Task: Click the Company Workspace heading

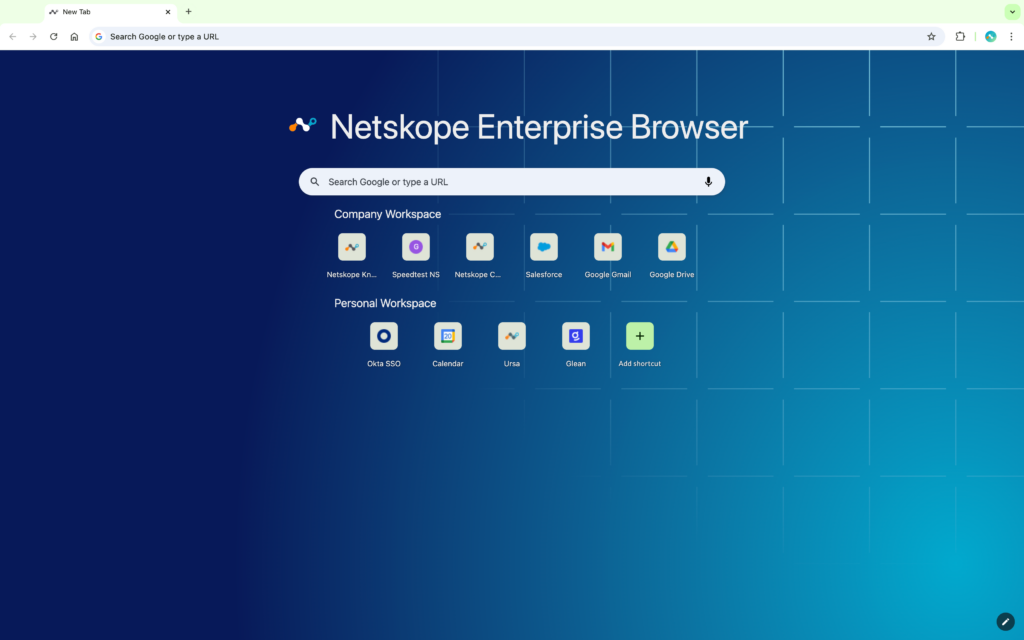Action: point(387,214)
